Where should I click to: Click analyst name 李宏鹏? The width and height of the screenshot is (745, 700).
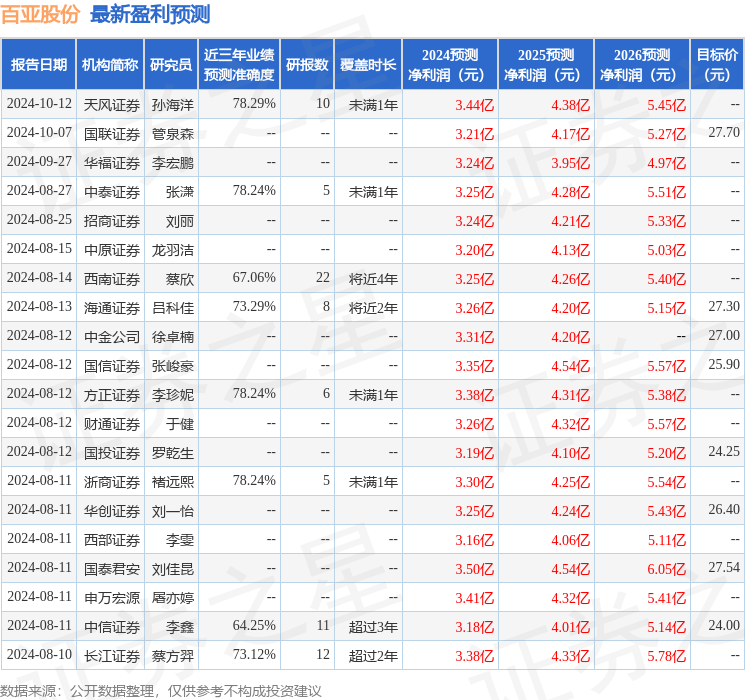click(x=173, y=163)
